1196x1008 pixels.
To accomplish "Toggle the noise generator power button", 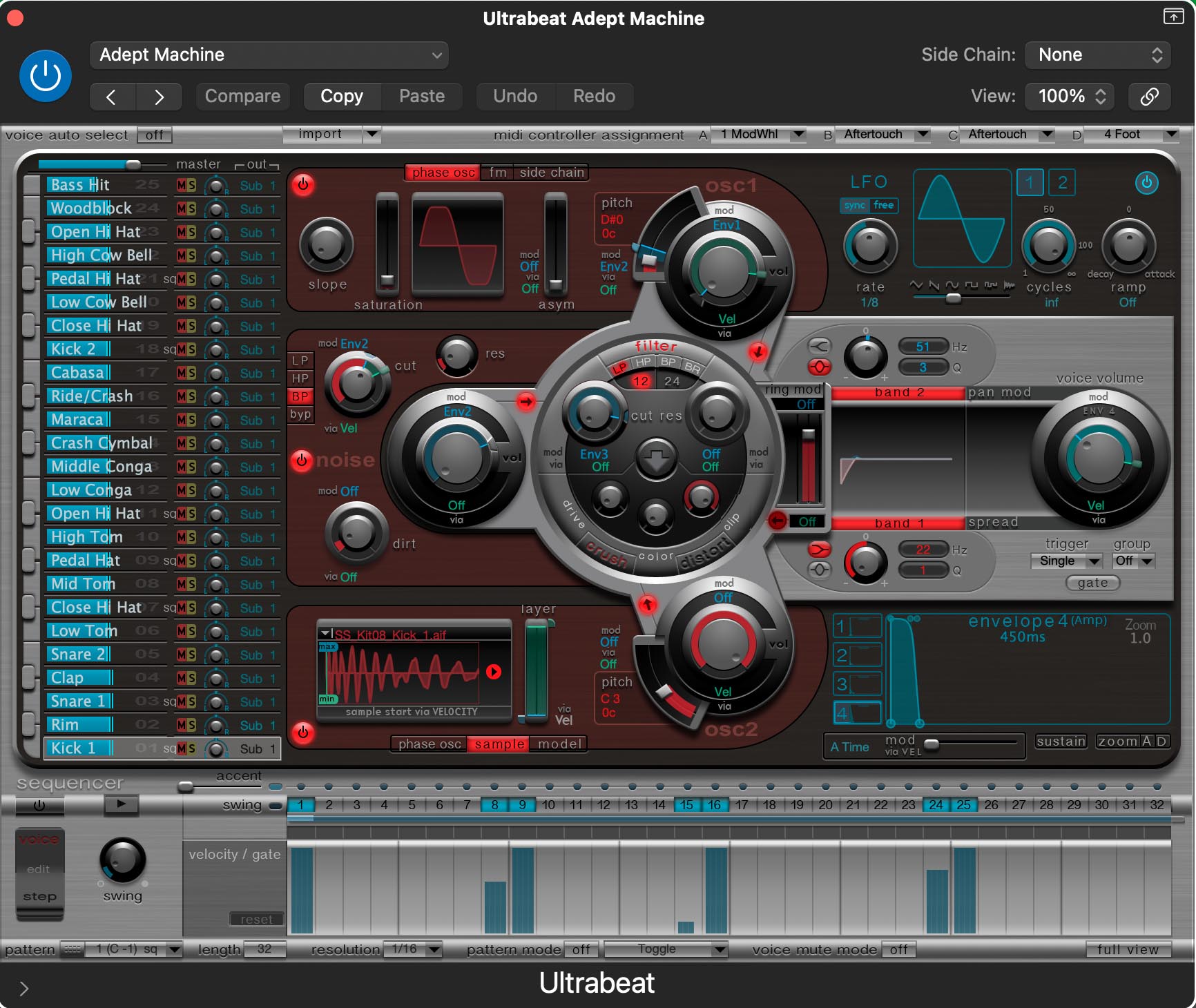I will tap(302, 460).
